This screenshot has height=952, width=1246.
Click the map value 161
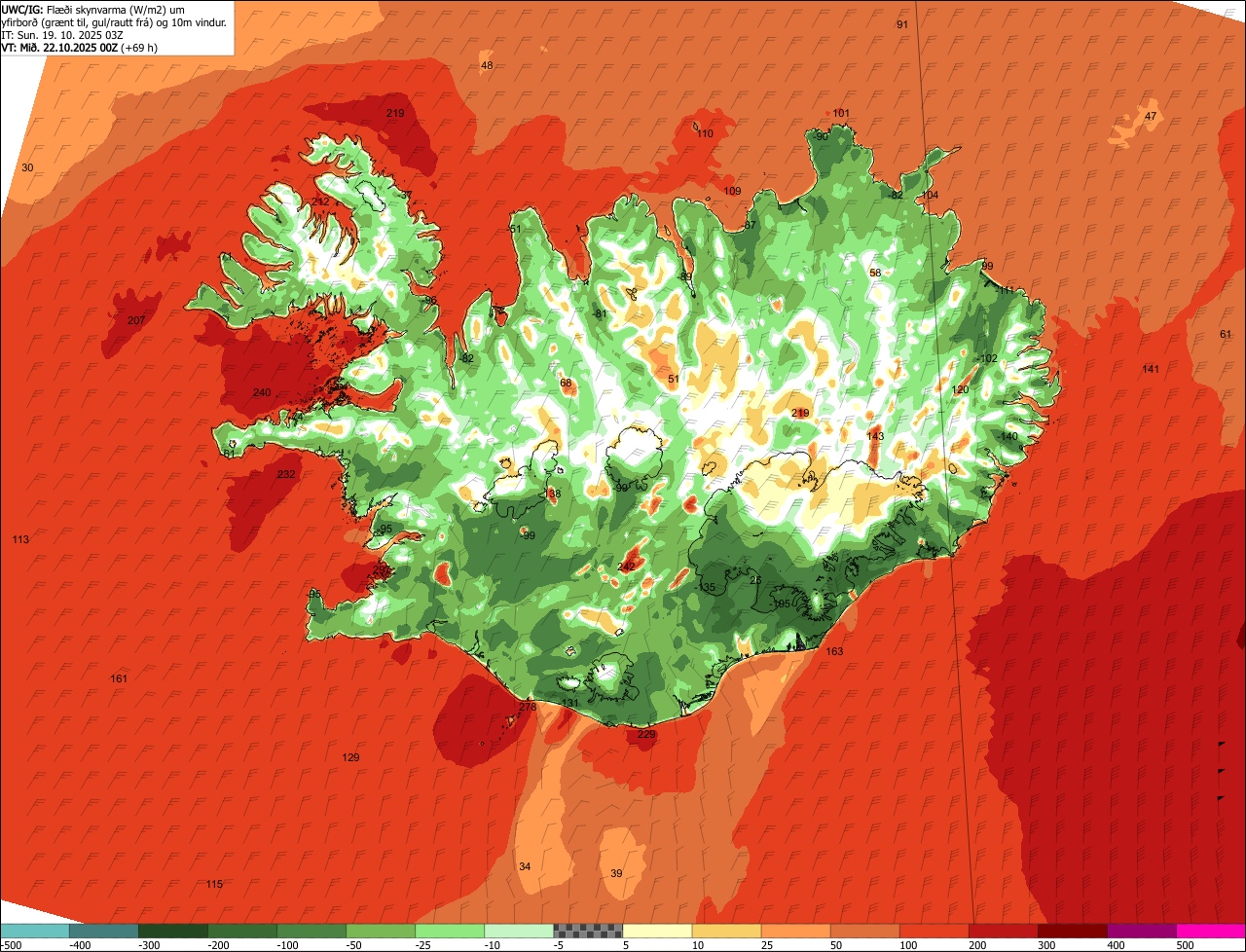click(x=119, y=678)
